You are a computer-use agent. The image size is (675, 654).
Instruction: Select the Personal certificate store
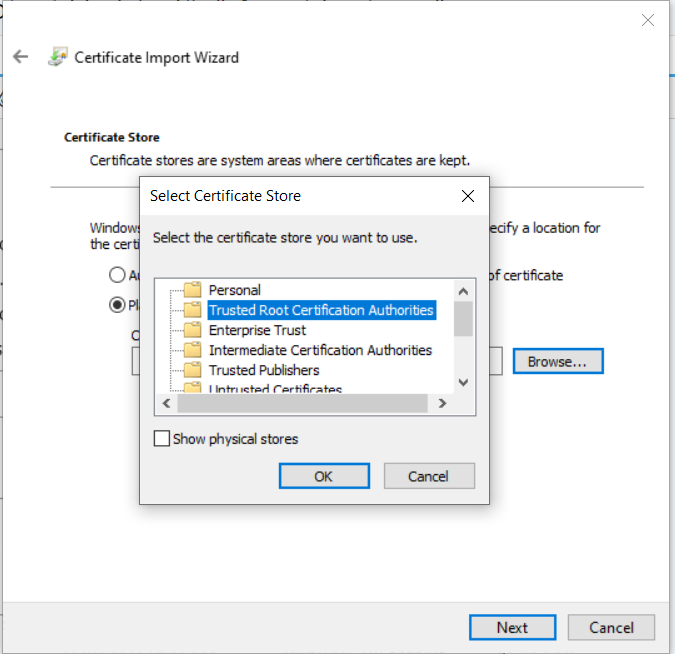235,290
